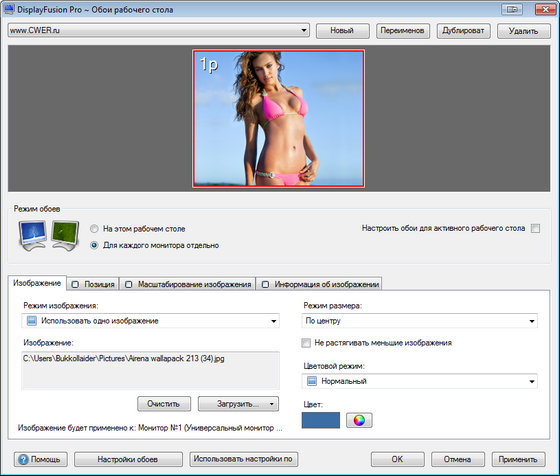Open the Масштабирование изображения tab
The width and height of the screenshot is (560, 476).
coord(188,284)
